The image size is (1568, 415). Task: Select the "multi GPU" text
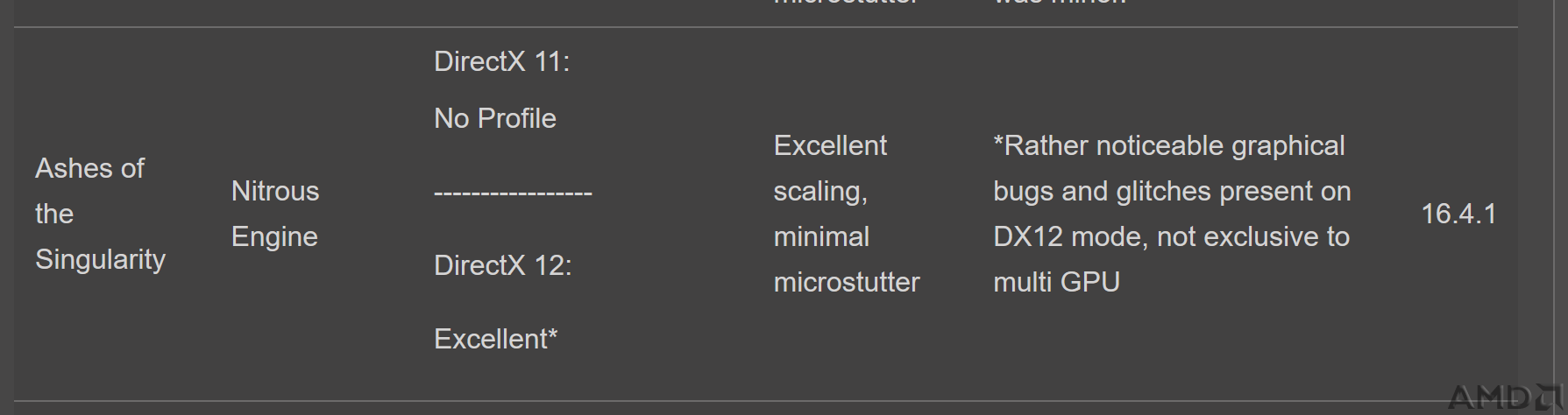[x=1056, y=282]
